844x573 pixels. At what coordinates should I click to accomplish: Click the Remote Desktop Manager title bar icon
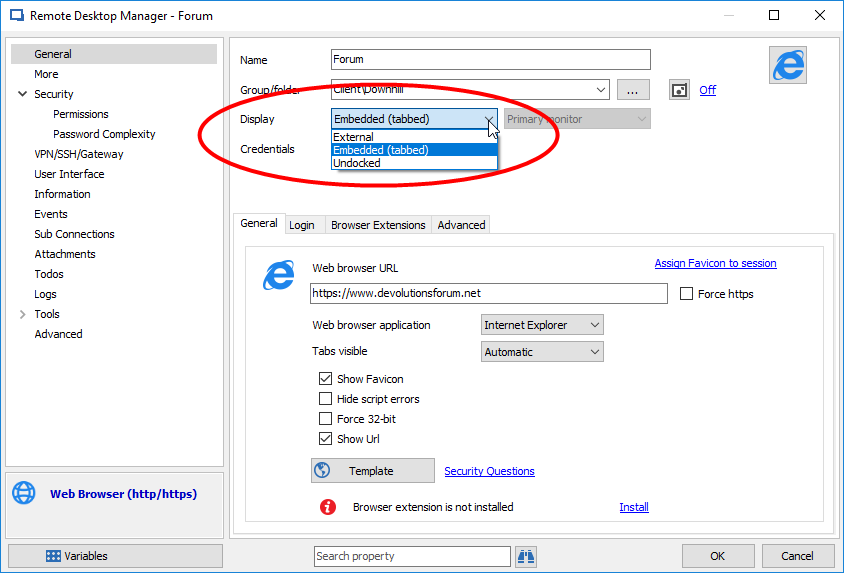[x=17, y=16]
